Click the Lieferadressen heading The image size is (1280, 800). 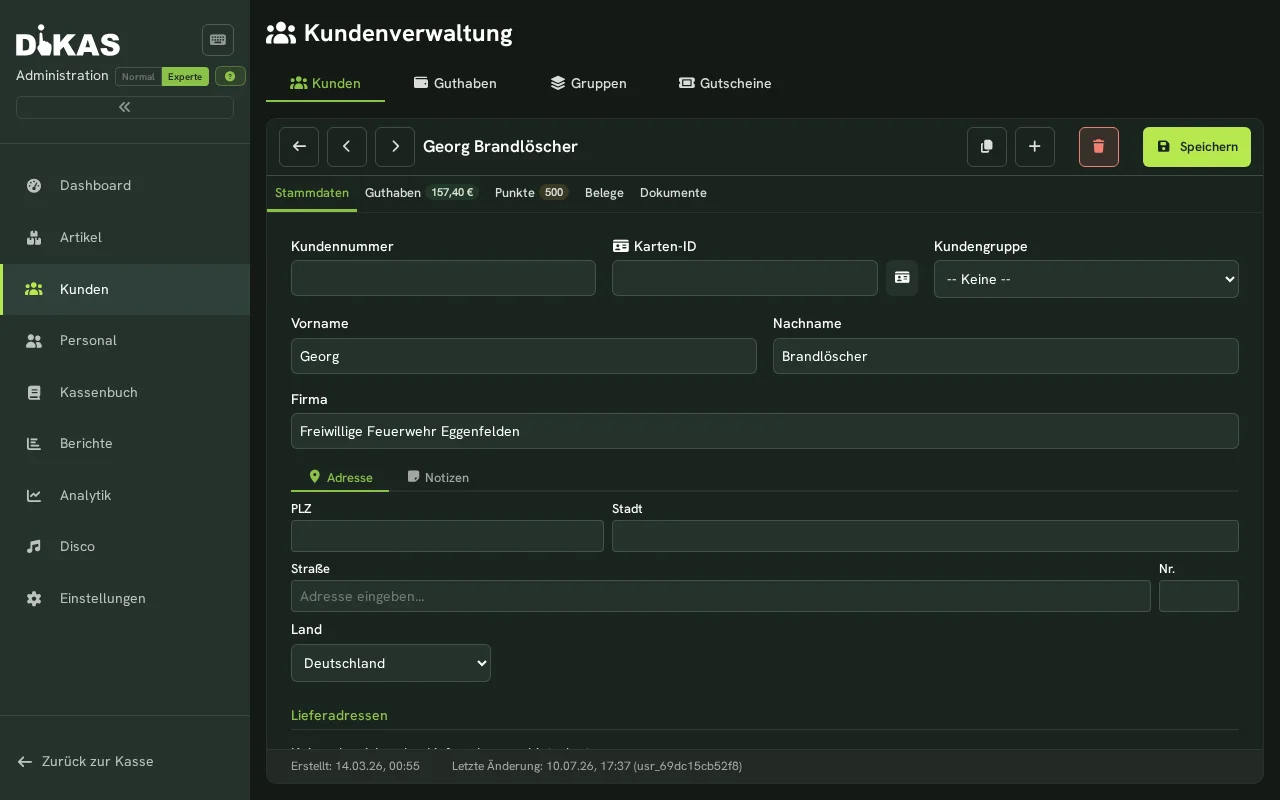point(339,715)
